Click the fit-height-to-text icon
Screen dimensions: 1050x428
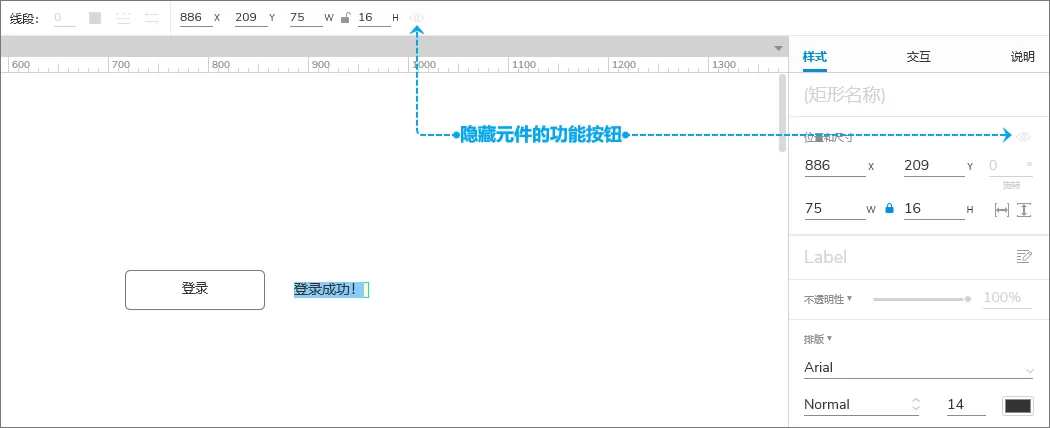tap(1023, 210)
